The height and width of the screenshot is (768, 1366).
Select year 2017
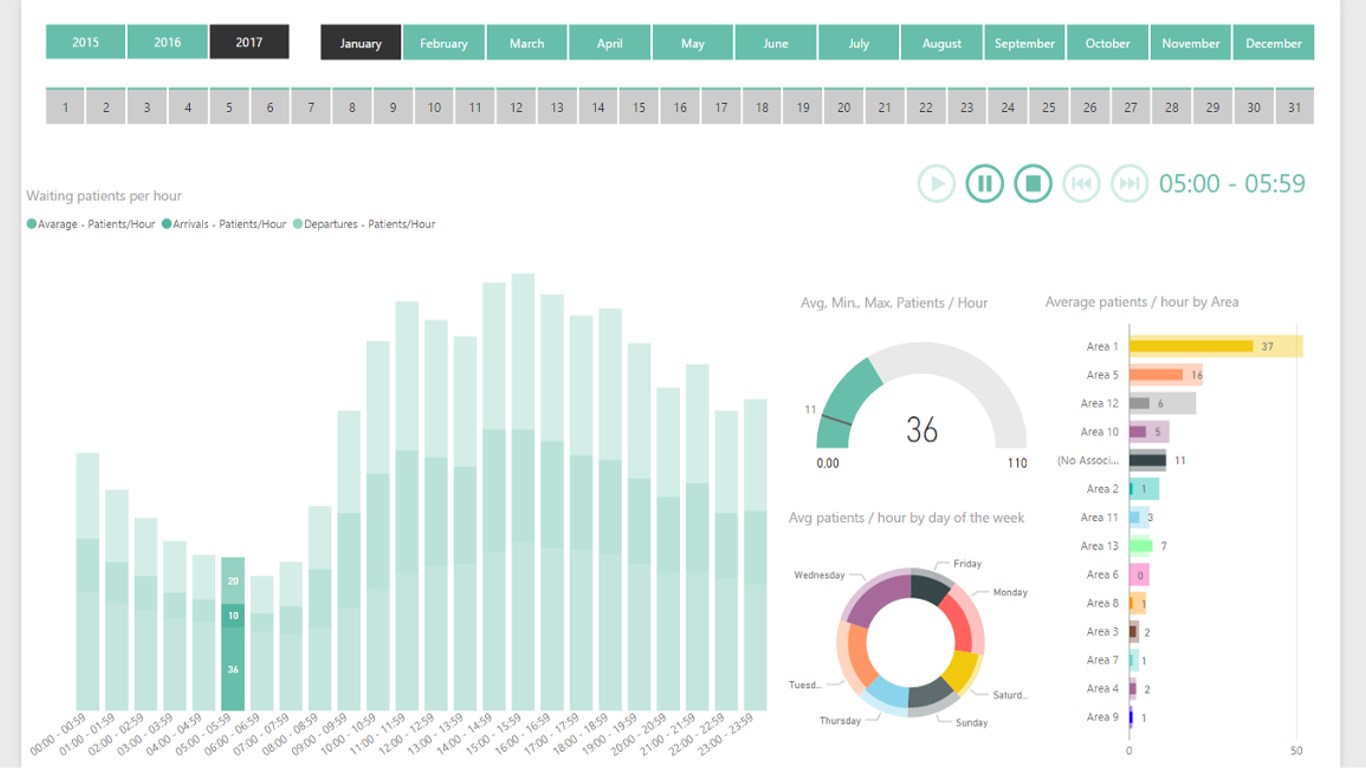249,42
